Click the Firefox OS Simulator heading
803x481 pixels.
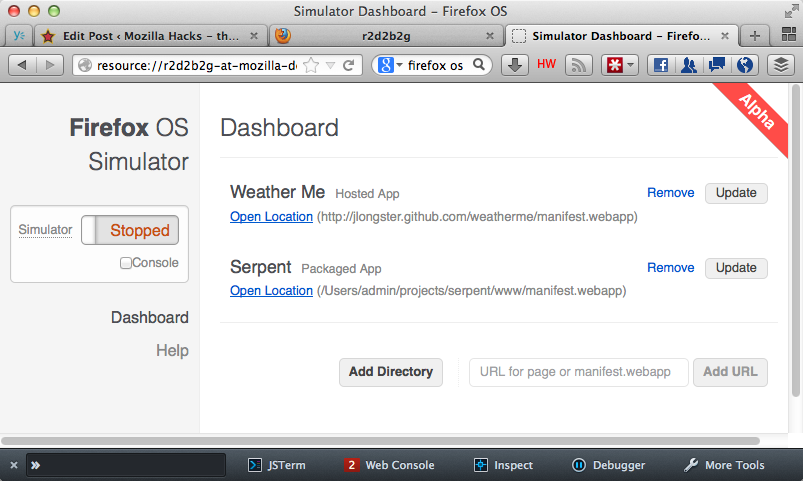[129, 144]
